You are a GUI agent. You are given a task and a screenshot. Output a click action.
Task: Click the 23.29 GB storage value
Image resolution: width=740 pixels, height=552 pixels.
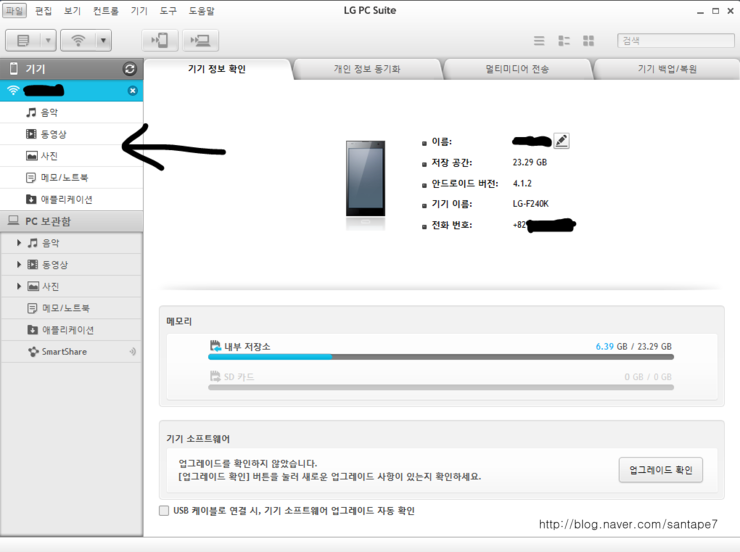530,162
